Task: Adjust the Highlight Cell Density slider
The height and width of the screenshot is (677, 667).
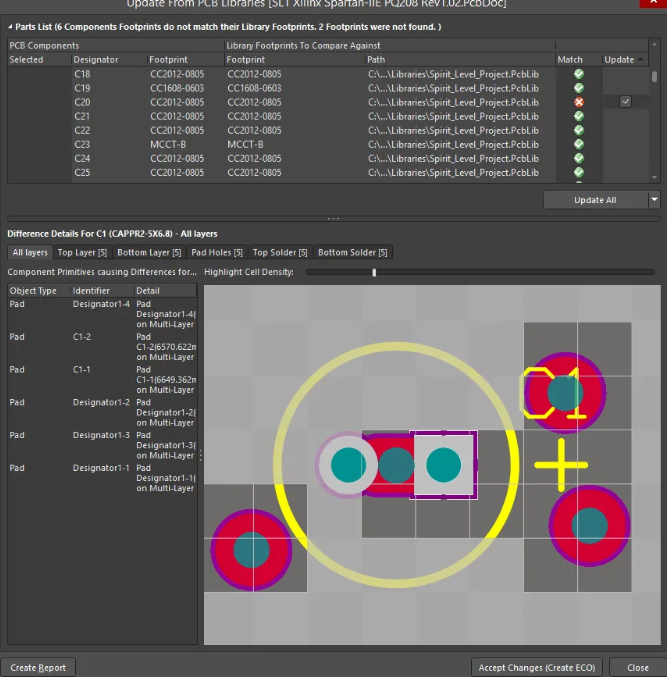Action: (374, 272)
